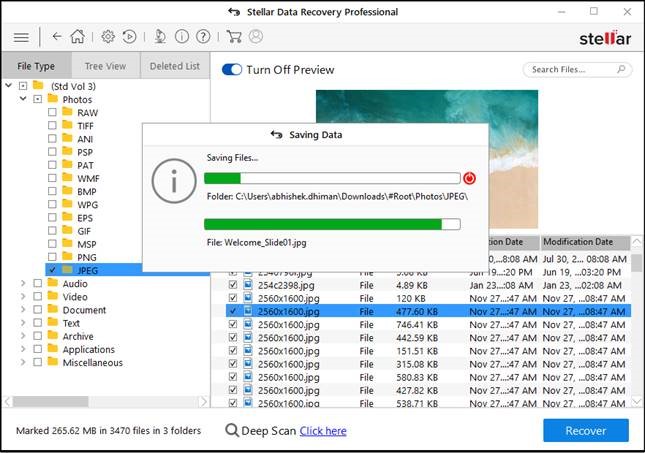Click the Audio folder icon
This screenshot has height=453, width=645.
[52, 283]
